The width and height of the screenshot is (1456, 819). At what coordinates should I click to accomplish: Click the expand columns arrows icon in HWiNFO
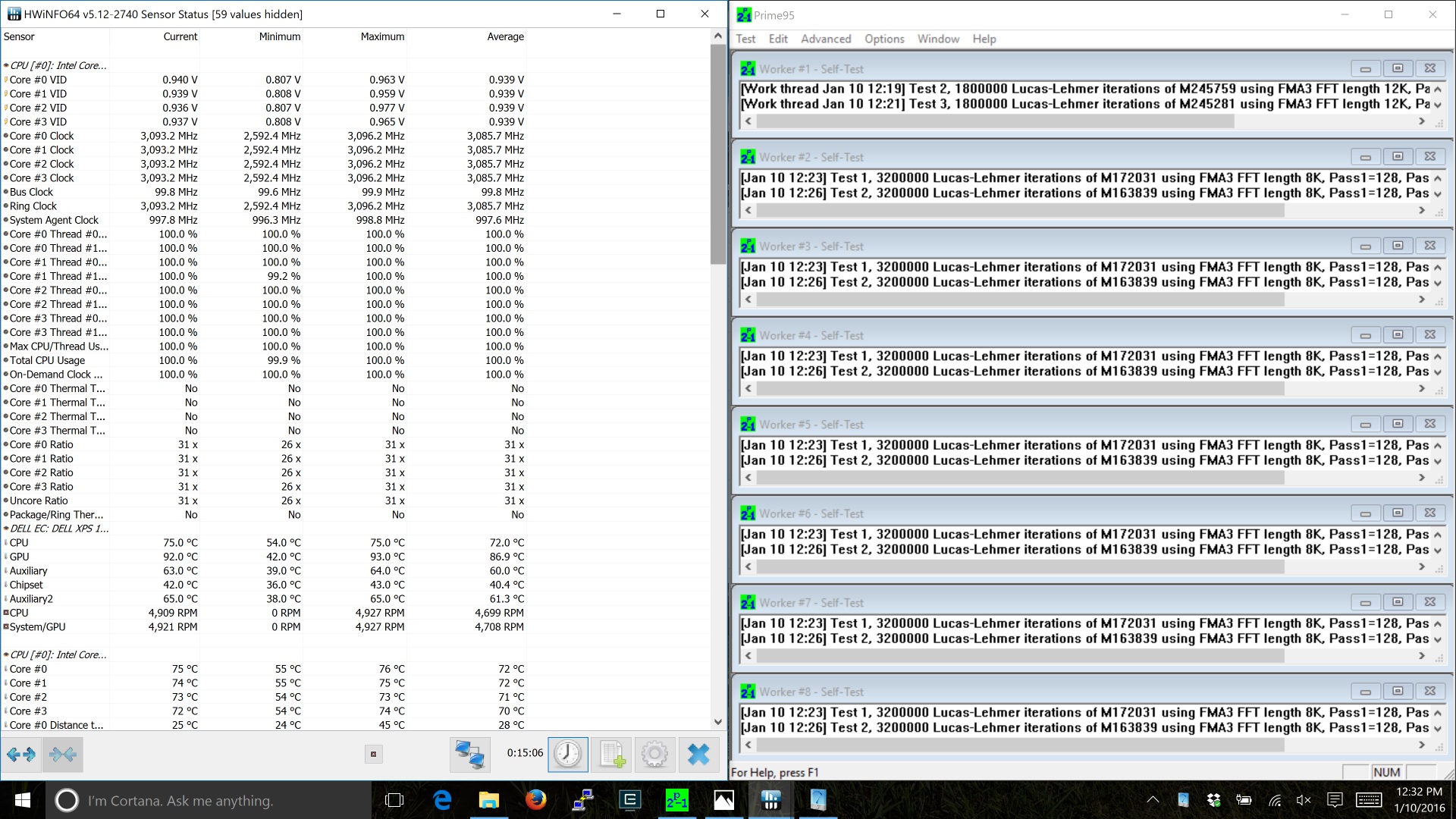click(x=20, y=754)
